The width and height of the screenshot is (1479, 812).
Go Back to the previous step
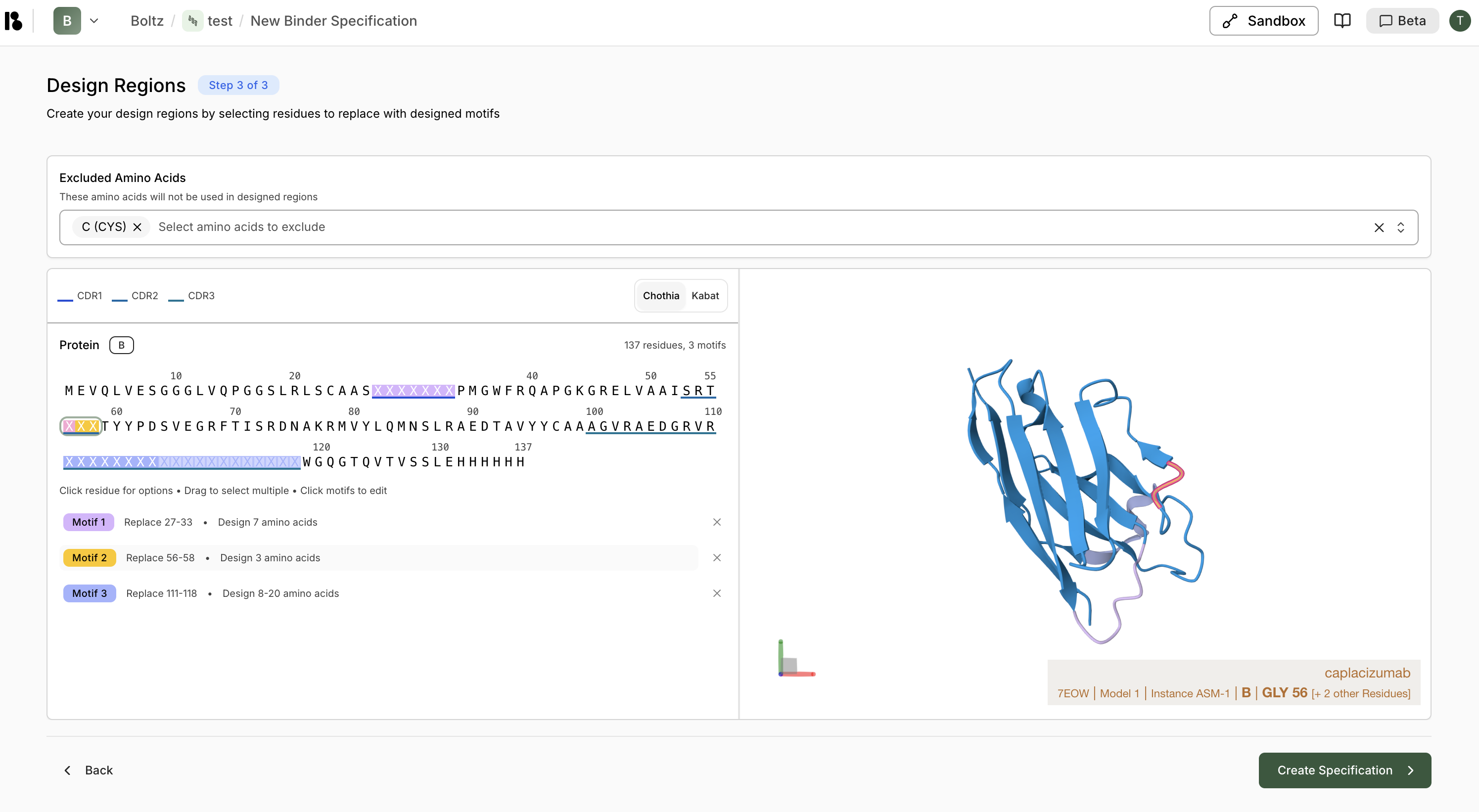click(x=89, y=770)
